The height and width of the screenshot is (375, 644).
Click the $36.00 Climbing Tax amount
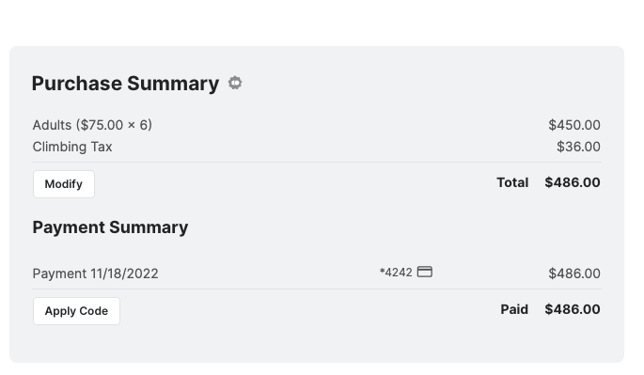[x=578, y=147]
